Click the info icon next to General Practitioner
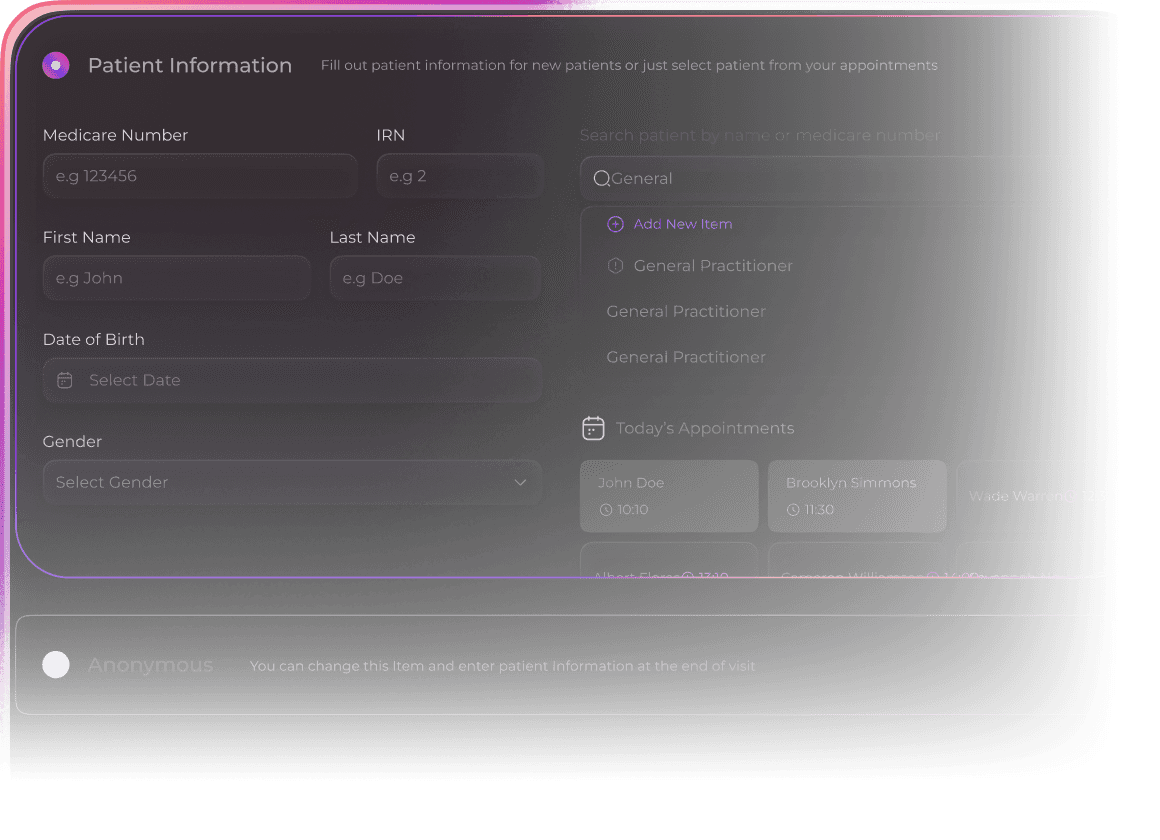The image size is (1160, 840). (616, 266)
